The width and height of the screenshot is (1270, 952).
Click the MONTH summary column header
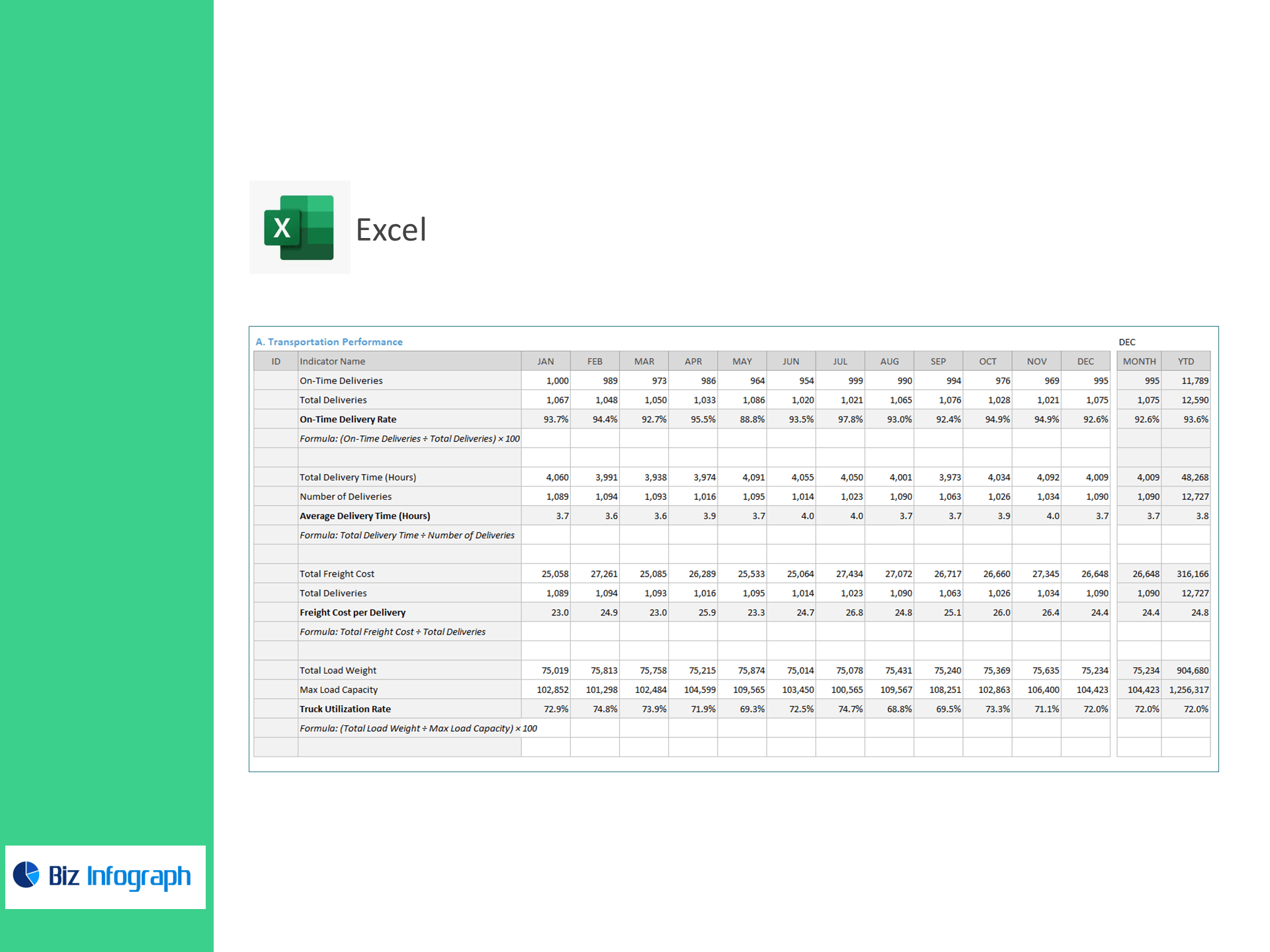1139,362
